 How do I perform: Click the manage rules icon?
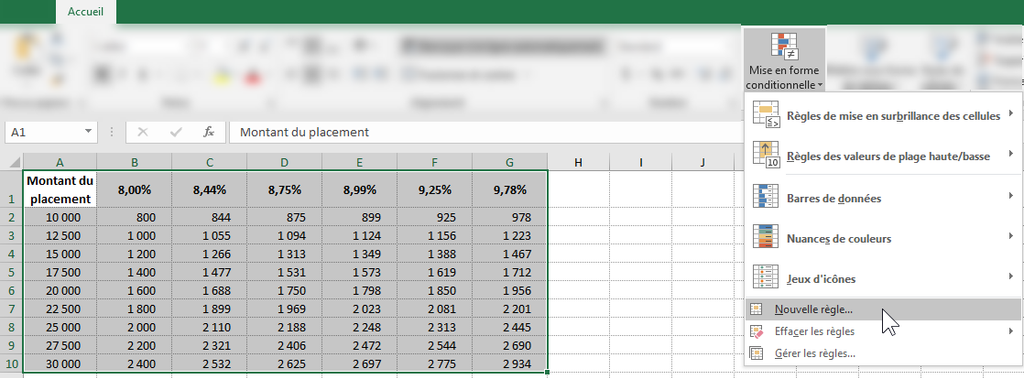[756, 353]
